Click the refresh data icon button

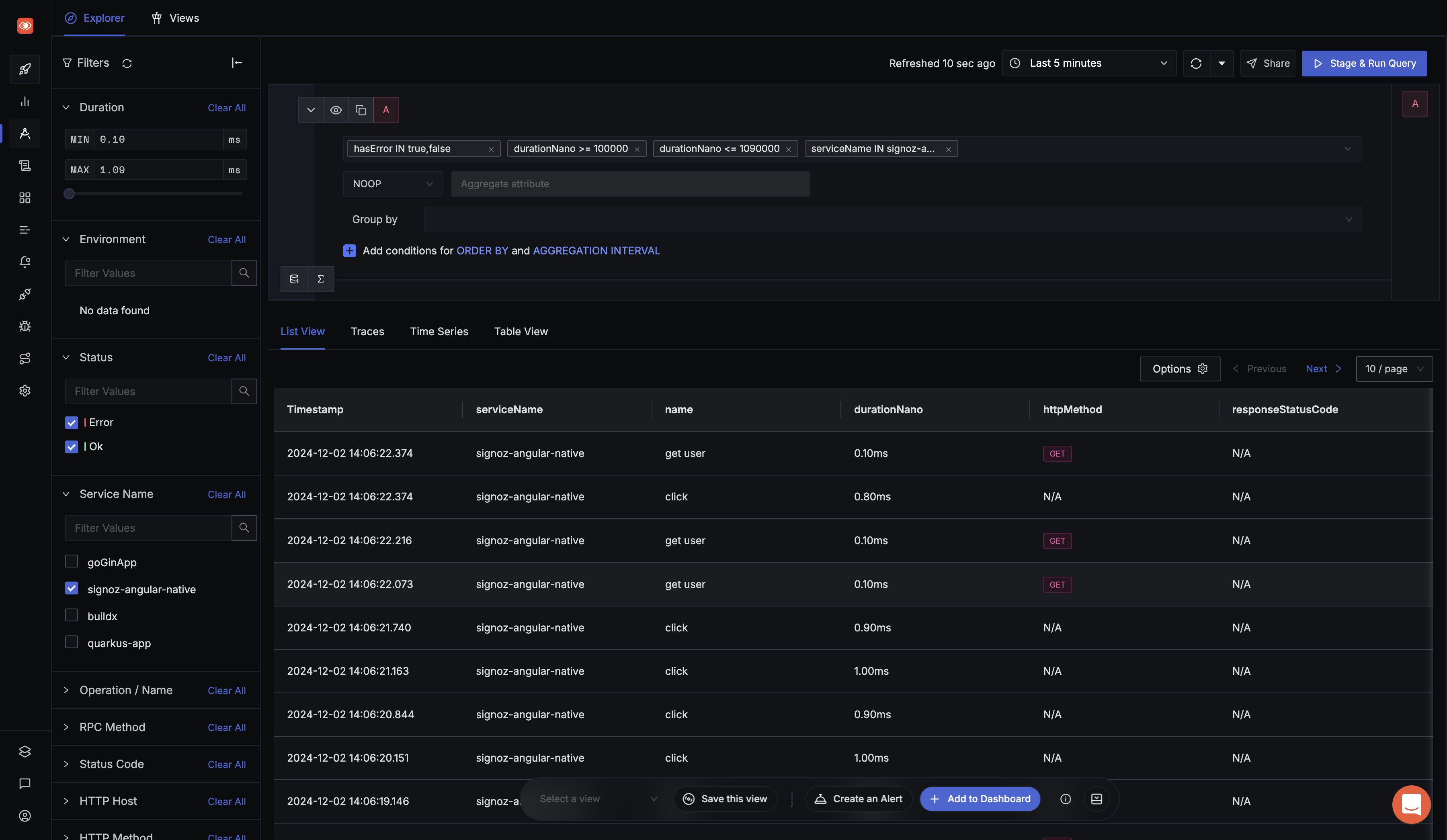pos(1196,63)
